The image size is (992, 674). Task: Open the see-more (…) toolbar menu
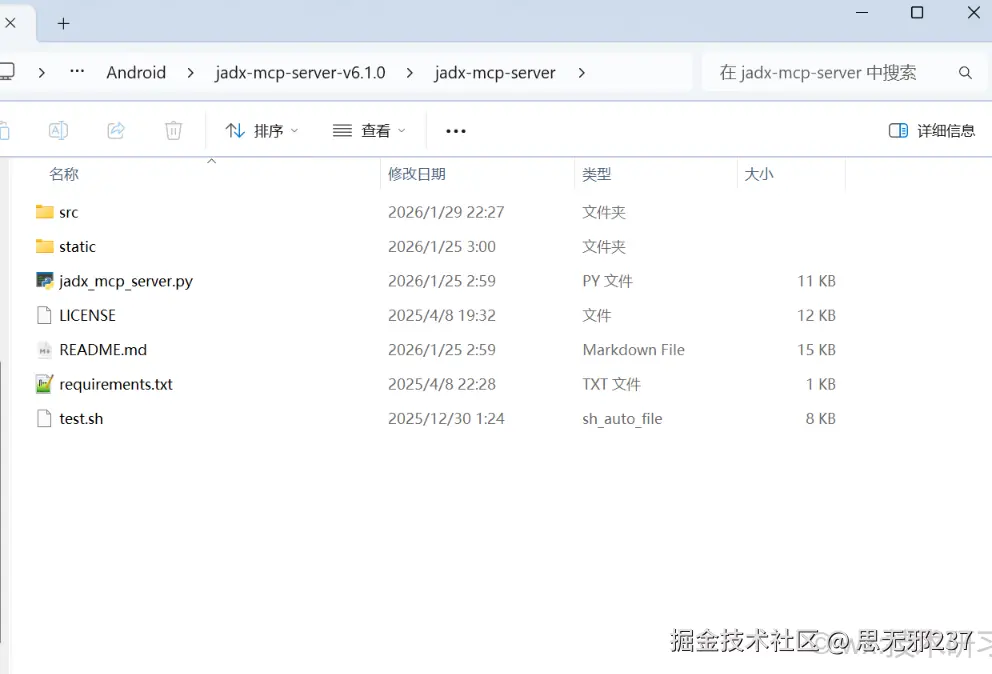[455, 130]
